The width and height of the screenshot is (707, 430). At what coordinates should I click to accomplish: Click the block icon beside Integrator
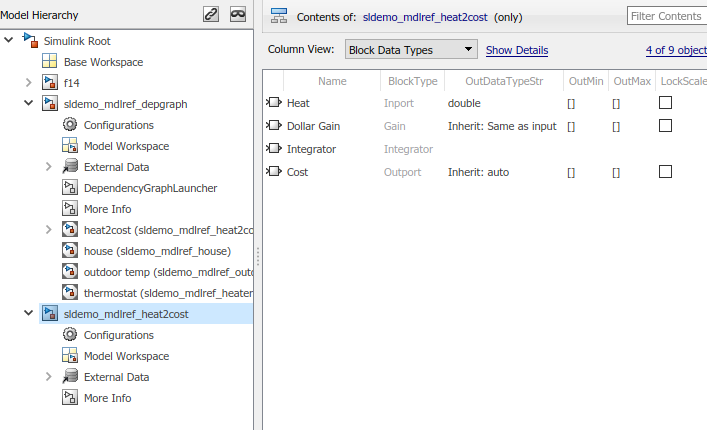click(x=274, y=148)
